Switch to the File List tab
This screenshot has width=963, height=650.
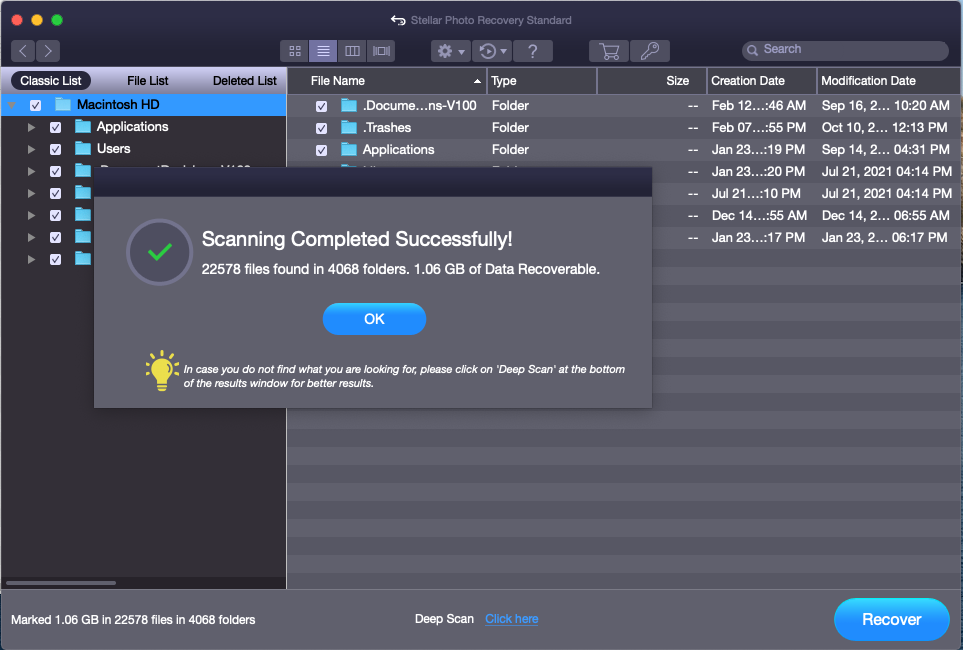click(148, 81)
